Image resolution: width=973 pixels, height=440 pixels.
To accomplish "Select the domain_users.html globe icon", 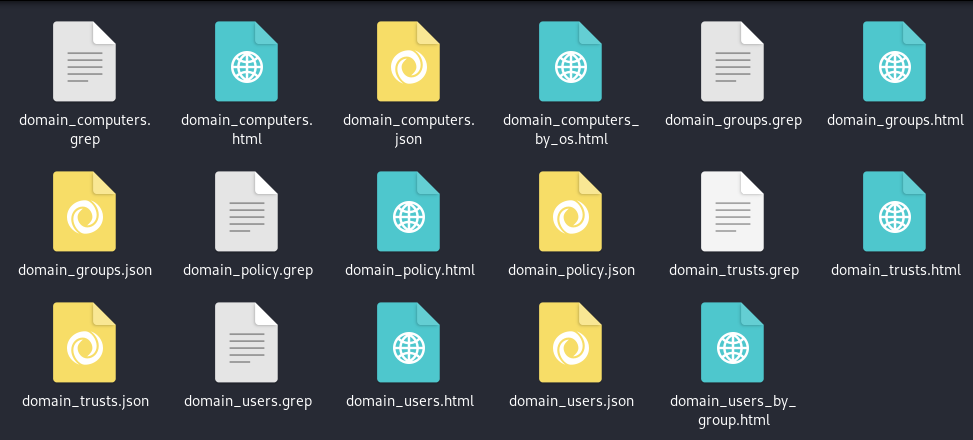I will coord(408,343).
